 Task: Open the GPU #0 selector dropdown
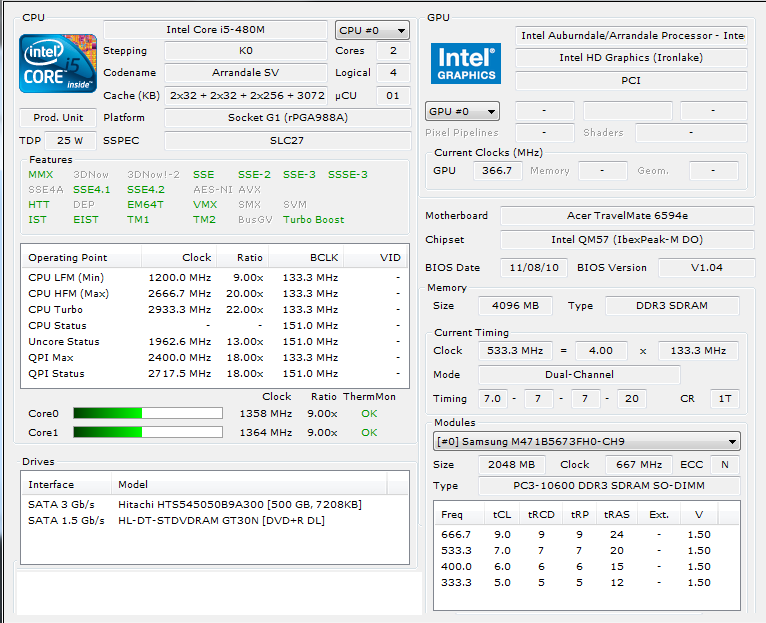click(462, 111)
